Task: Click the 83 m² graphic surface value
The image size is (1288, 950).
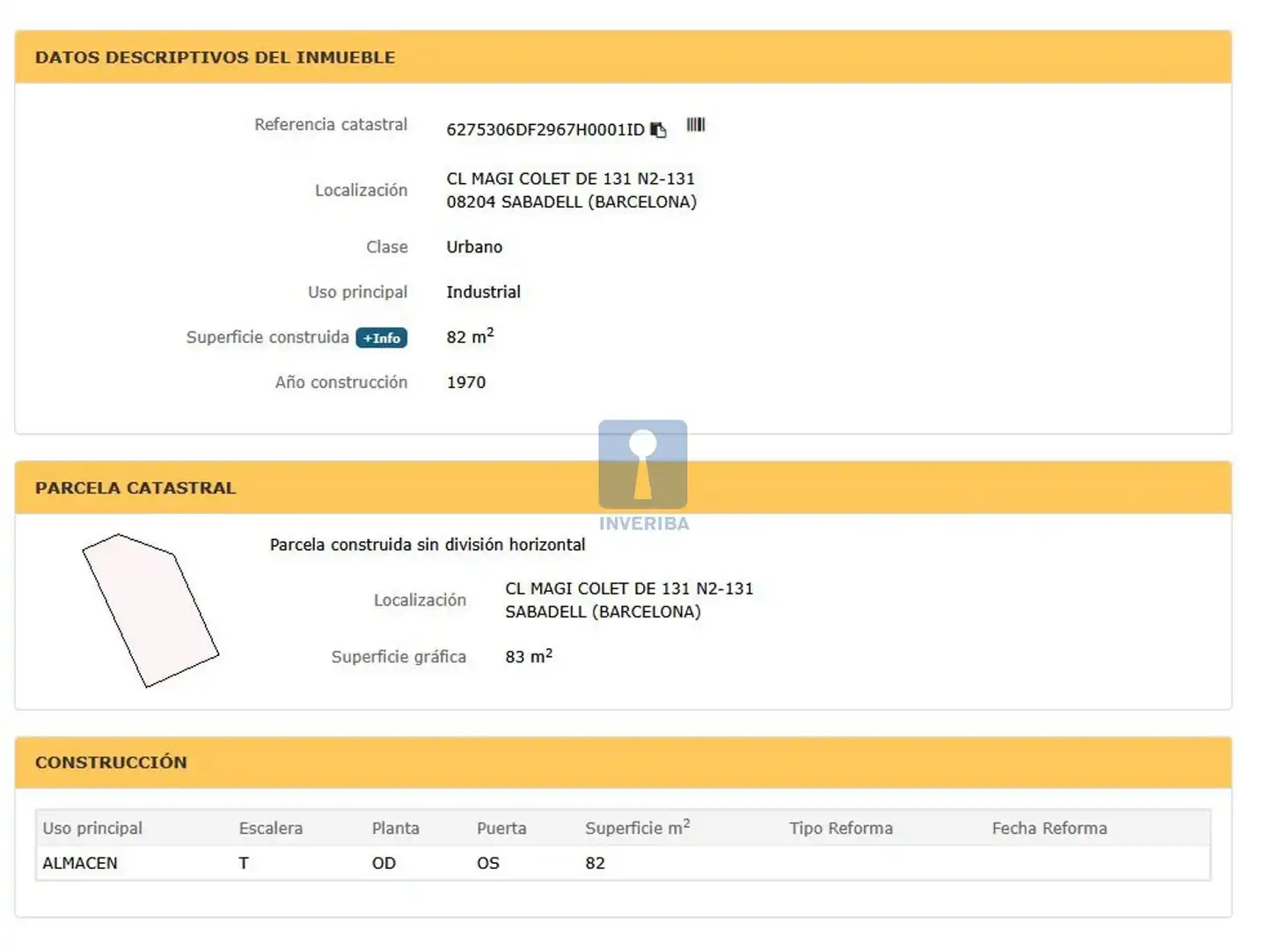Action: click(529, 656)
